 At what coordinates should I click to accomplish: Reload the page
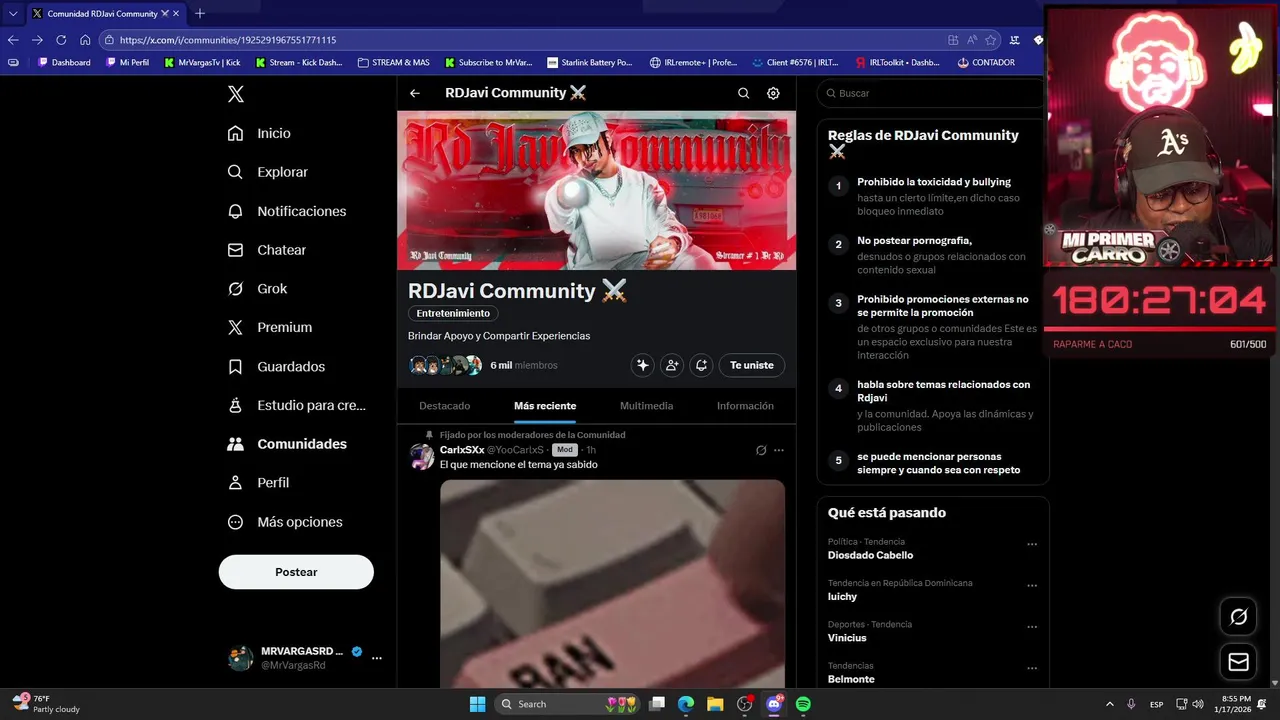[x=61, y=40]
